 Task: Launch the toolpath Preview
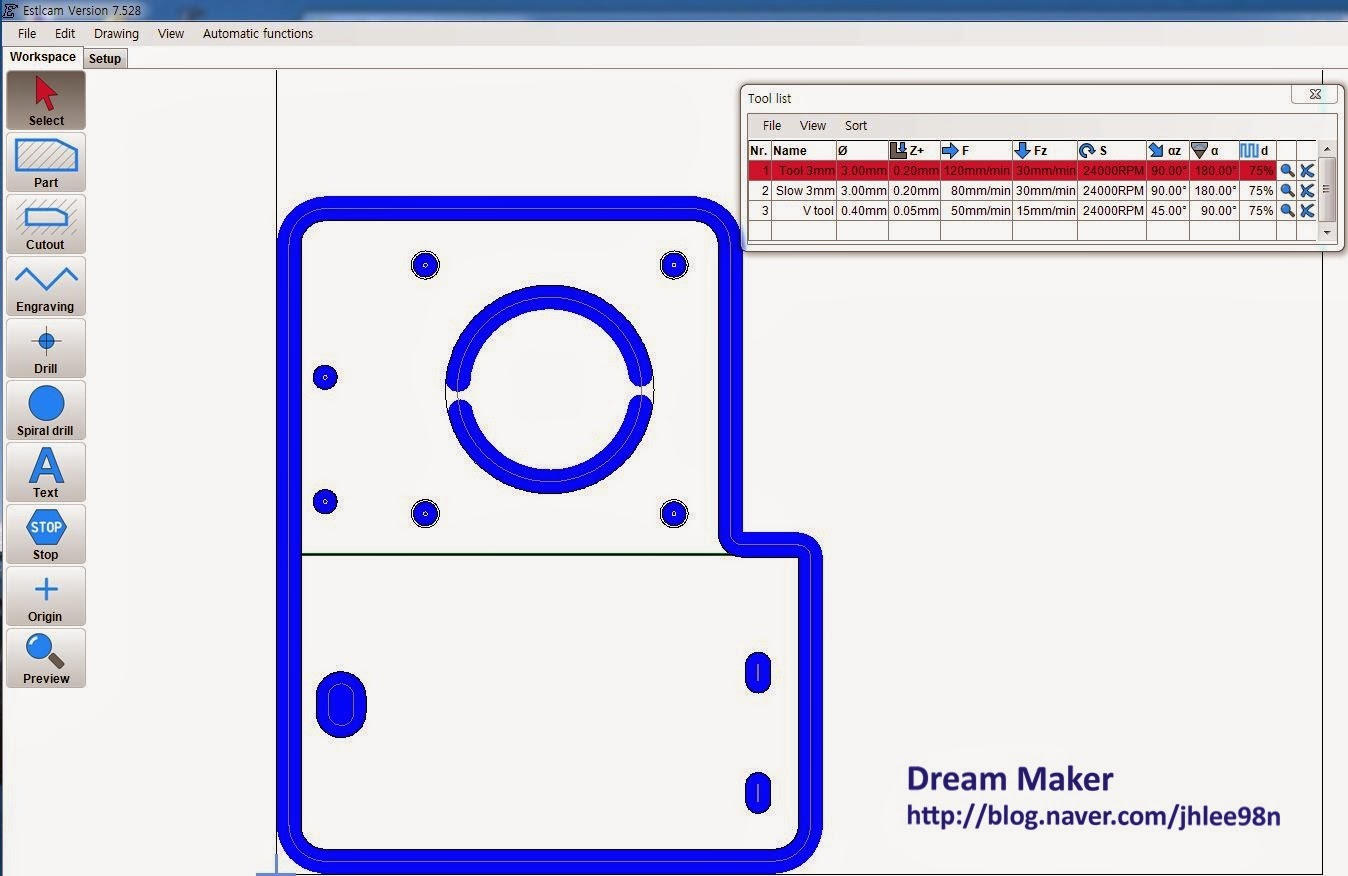[45, 658]
